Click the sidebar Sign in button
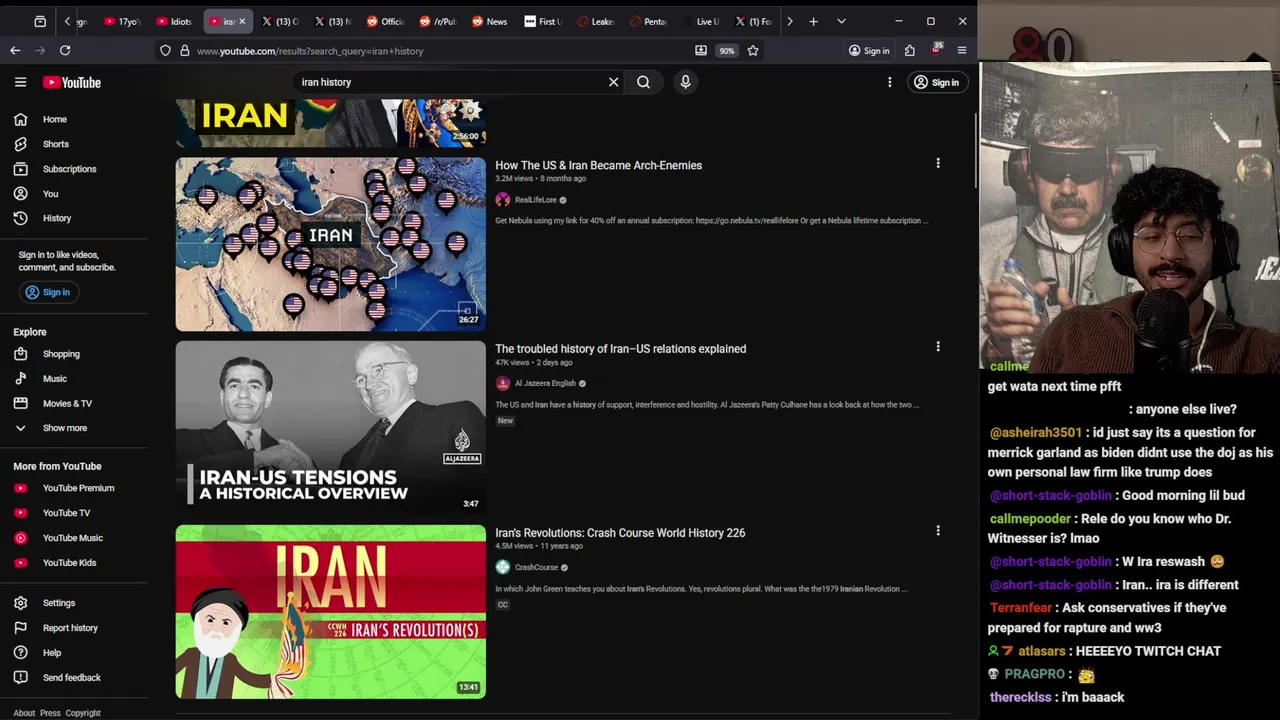The height and width of the screenshot is (720, 1280). click(47, 292)
